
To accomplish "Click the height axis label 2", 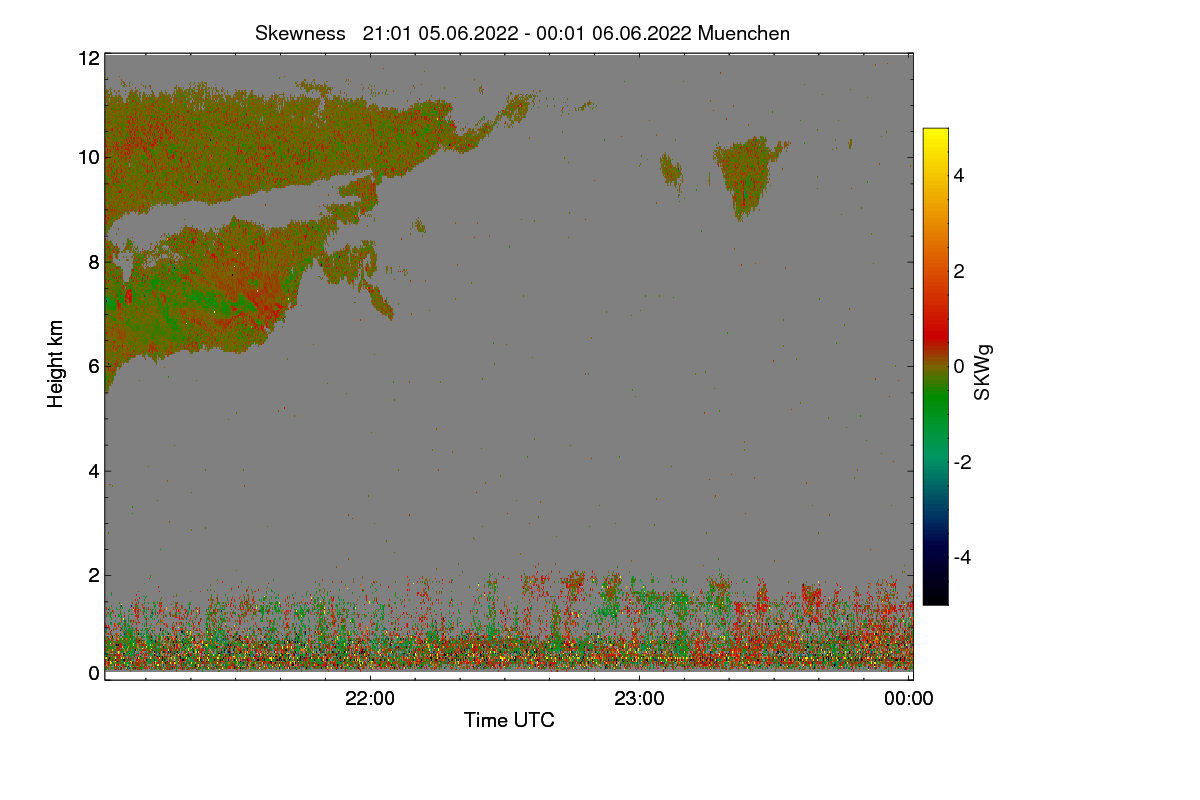I will pyautogui.click(x=93, y=575).
